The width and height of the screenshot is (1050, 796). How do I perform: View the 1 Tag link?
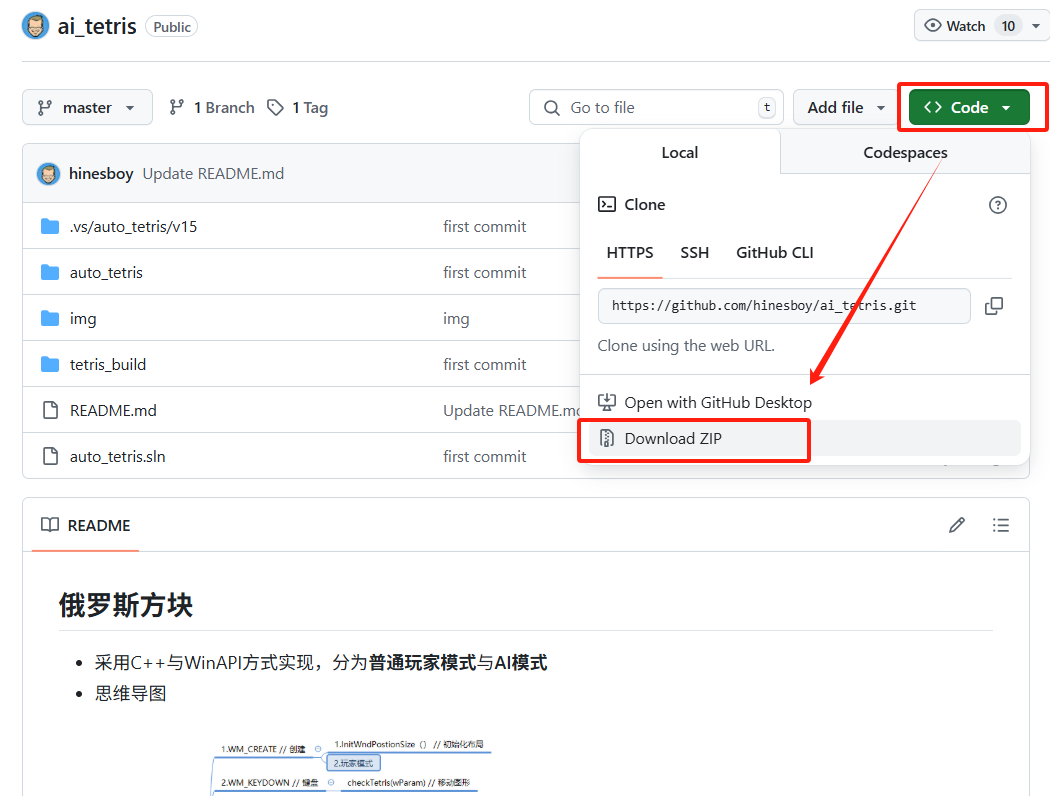[297, 108]
